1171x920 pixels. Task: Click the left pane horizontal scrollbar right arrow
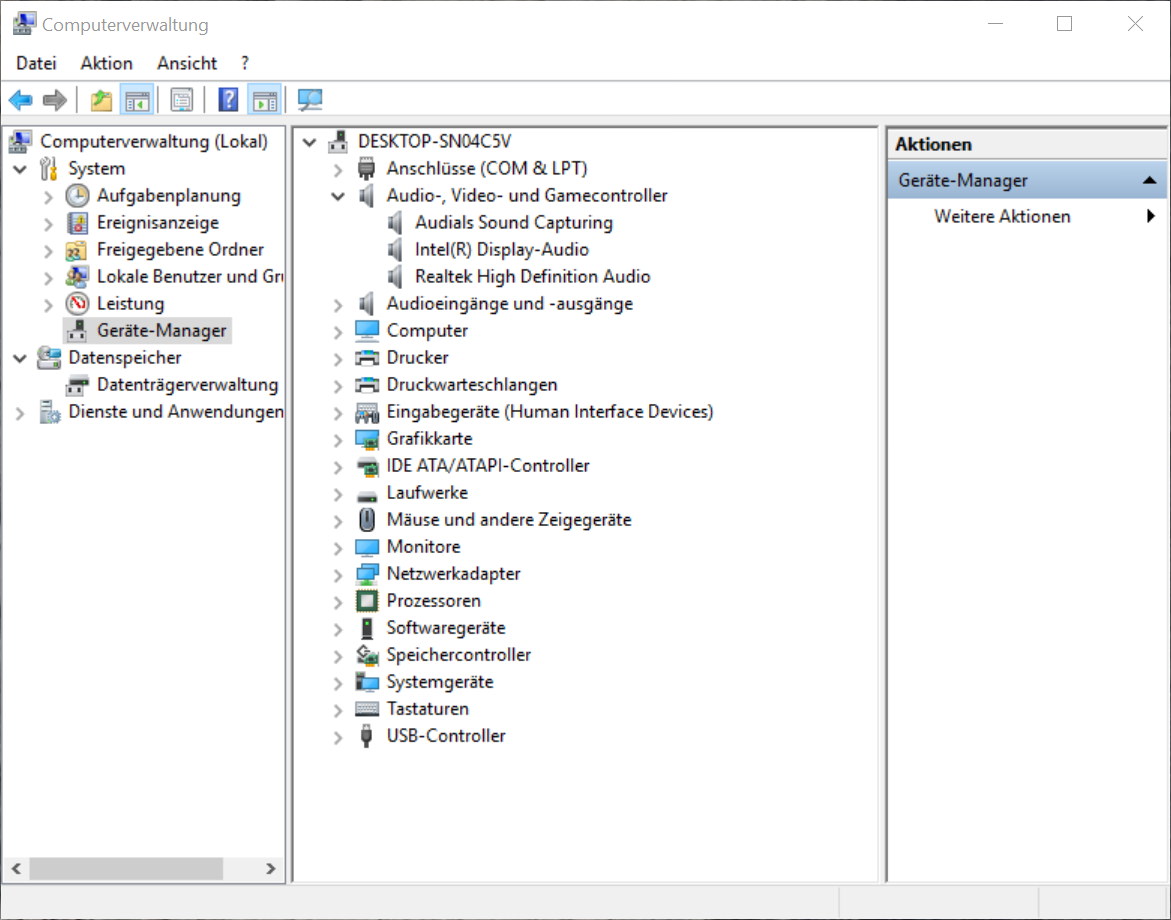[x=270, y=869]
